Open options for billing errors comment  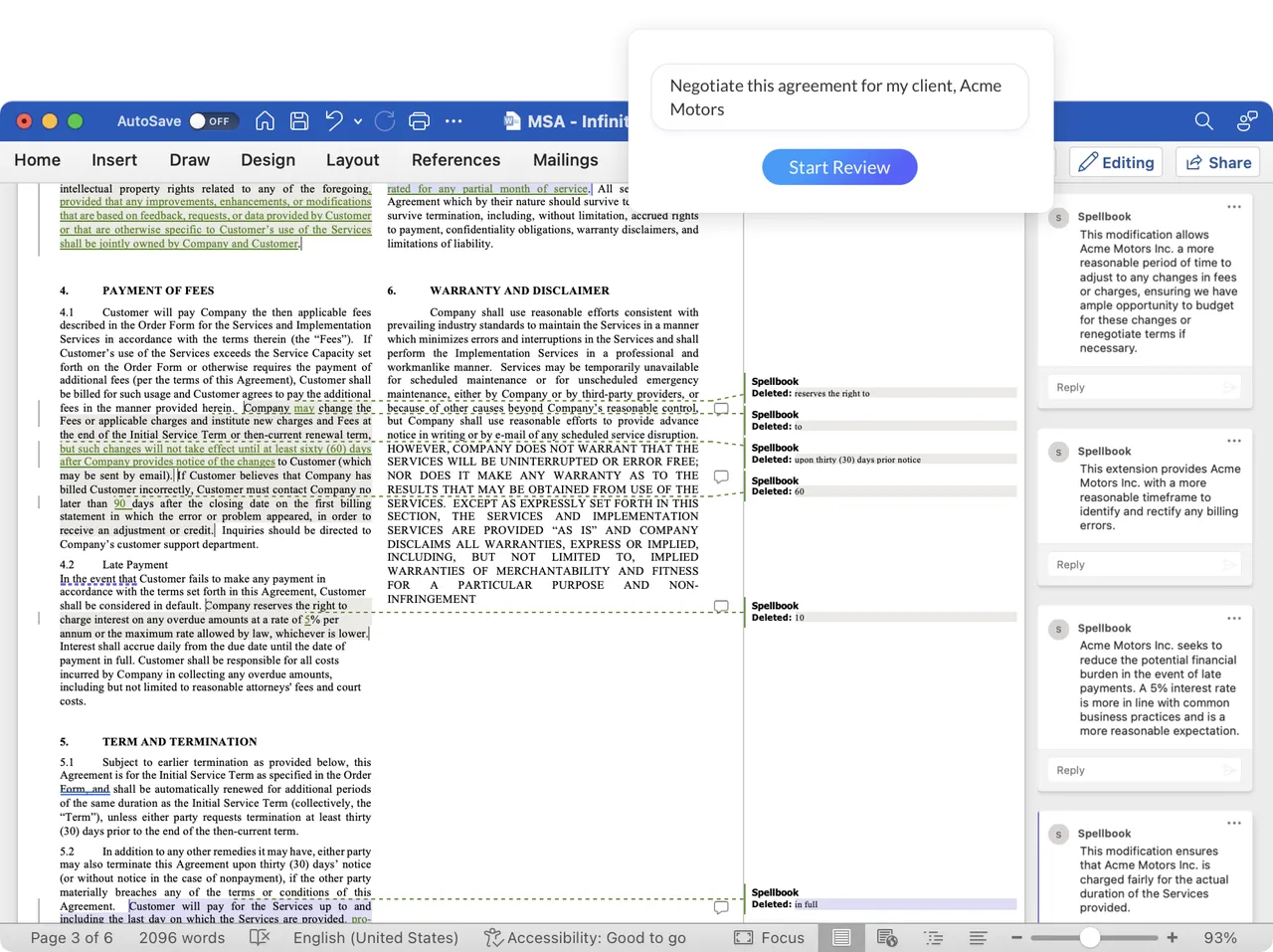point(1234,441)
